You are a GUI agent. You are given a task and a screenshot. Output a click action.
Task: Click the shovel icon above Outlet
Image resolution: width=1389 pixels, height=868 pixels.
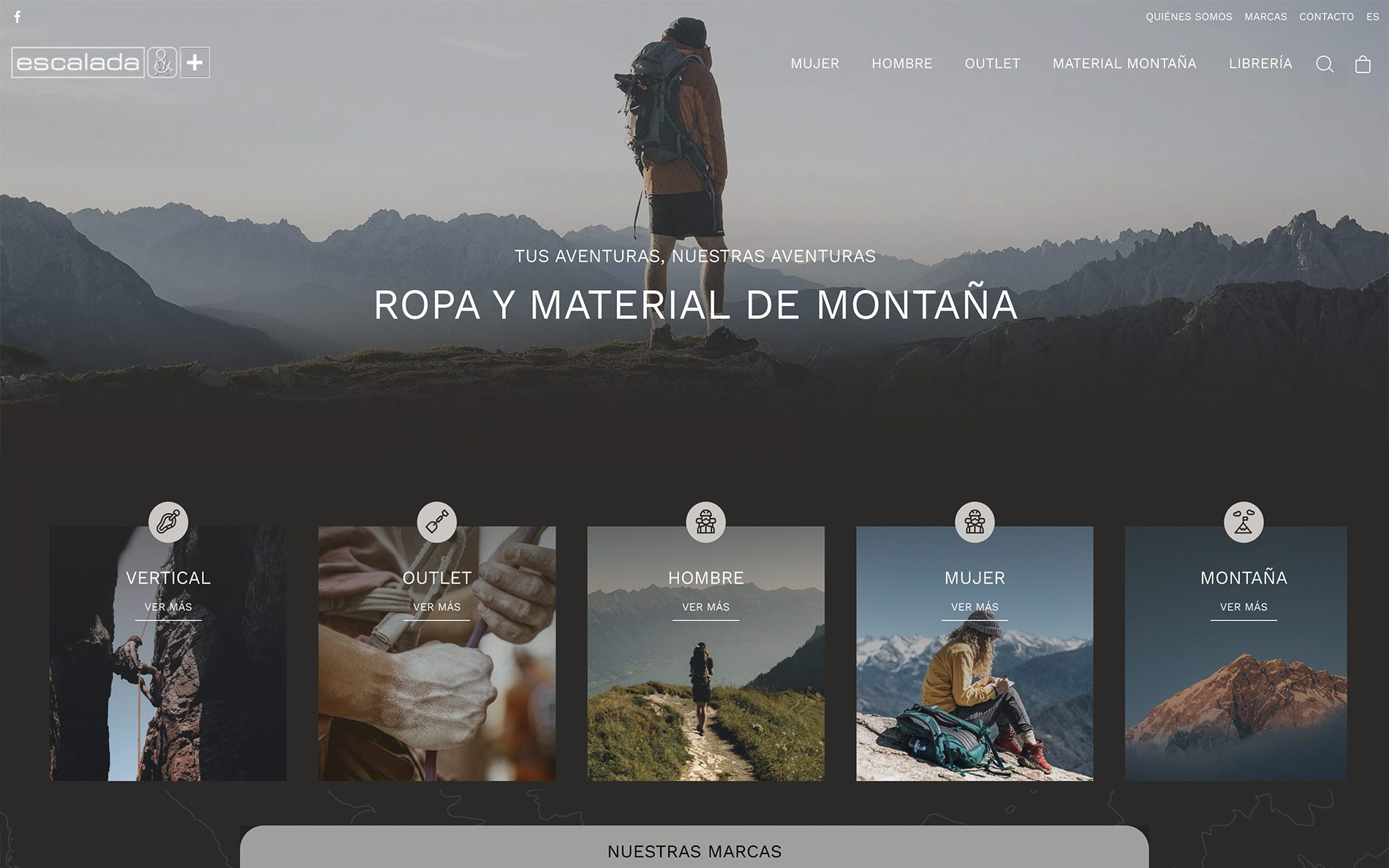437,522
